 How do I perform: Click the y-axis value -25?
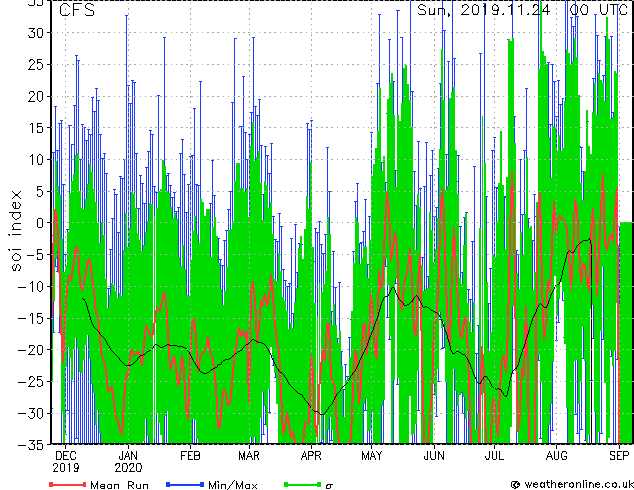coord(31,381)
